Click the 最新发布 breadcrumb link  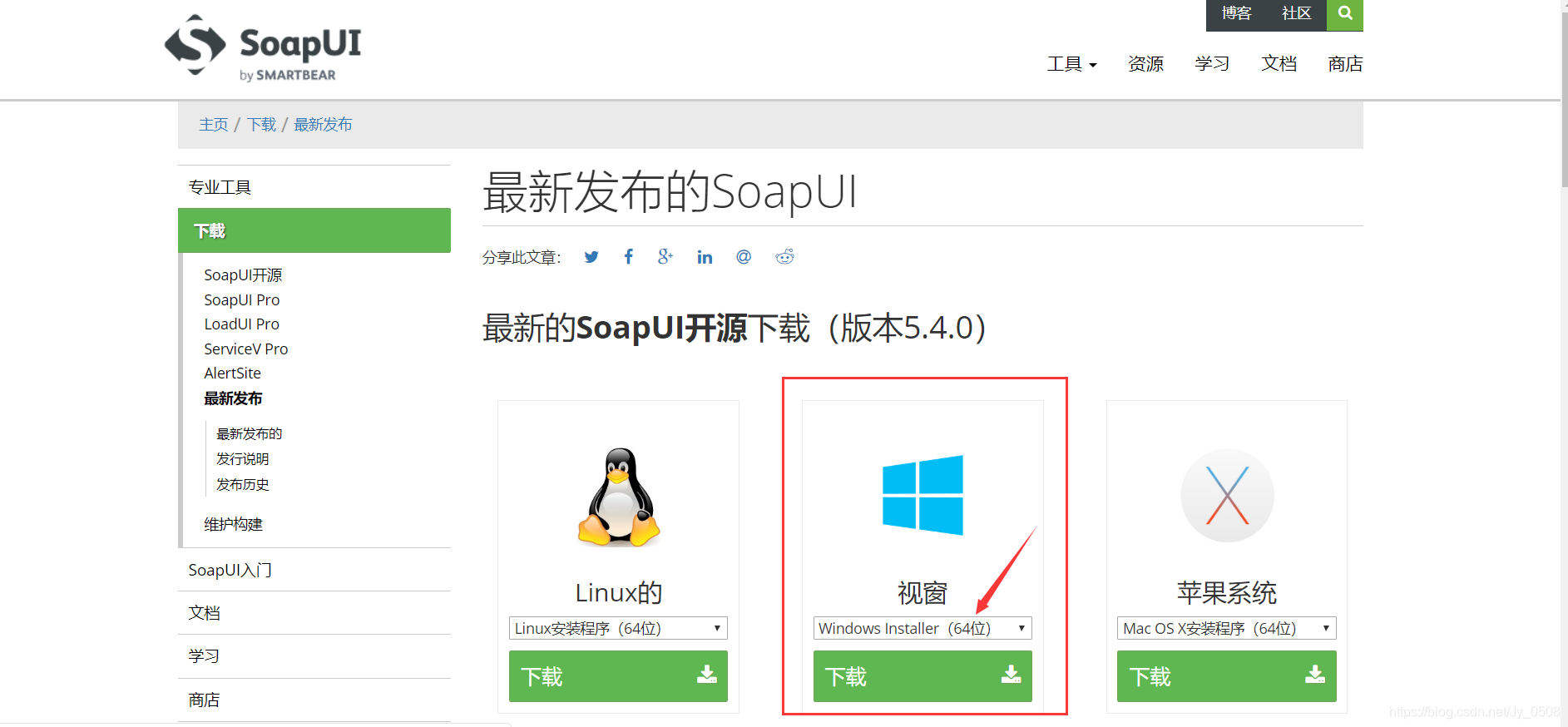(323, 125)
